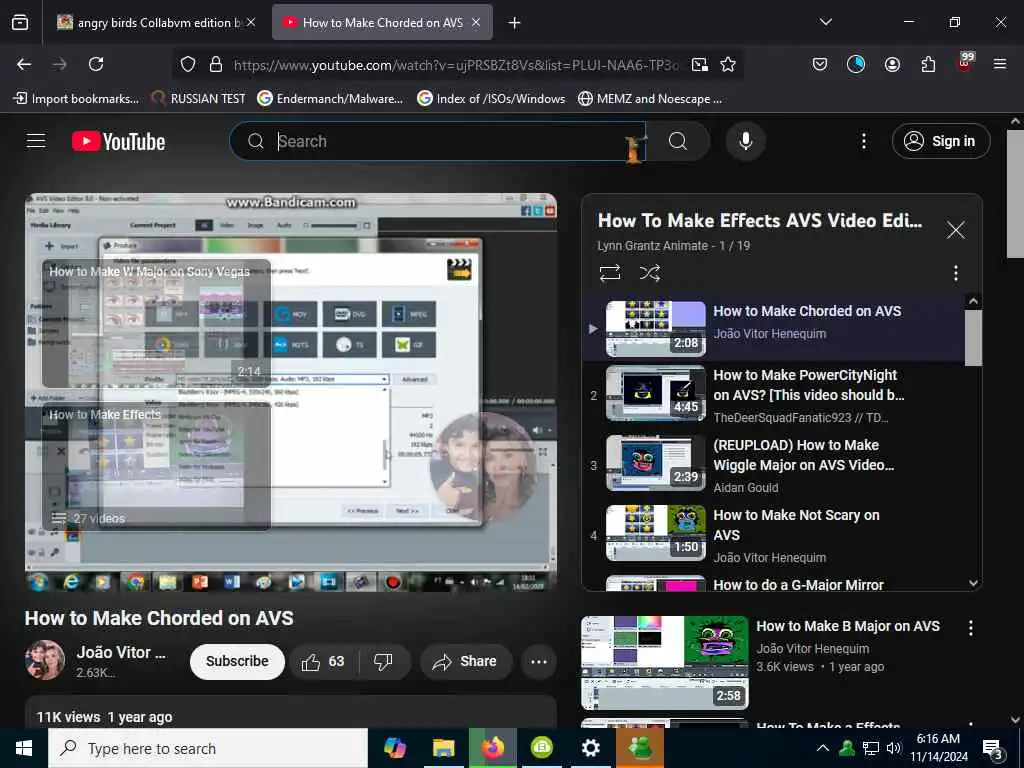Click the circular channel end-screen avatar
This screenshot has width=1024, height=768.
[484, 467]
